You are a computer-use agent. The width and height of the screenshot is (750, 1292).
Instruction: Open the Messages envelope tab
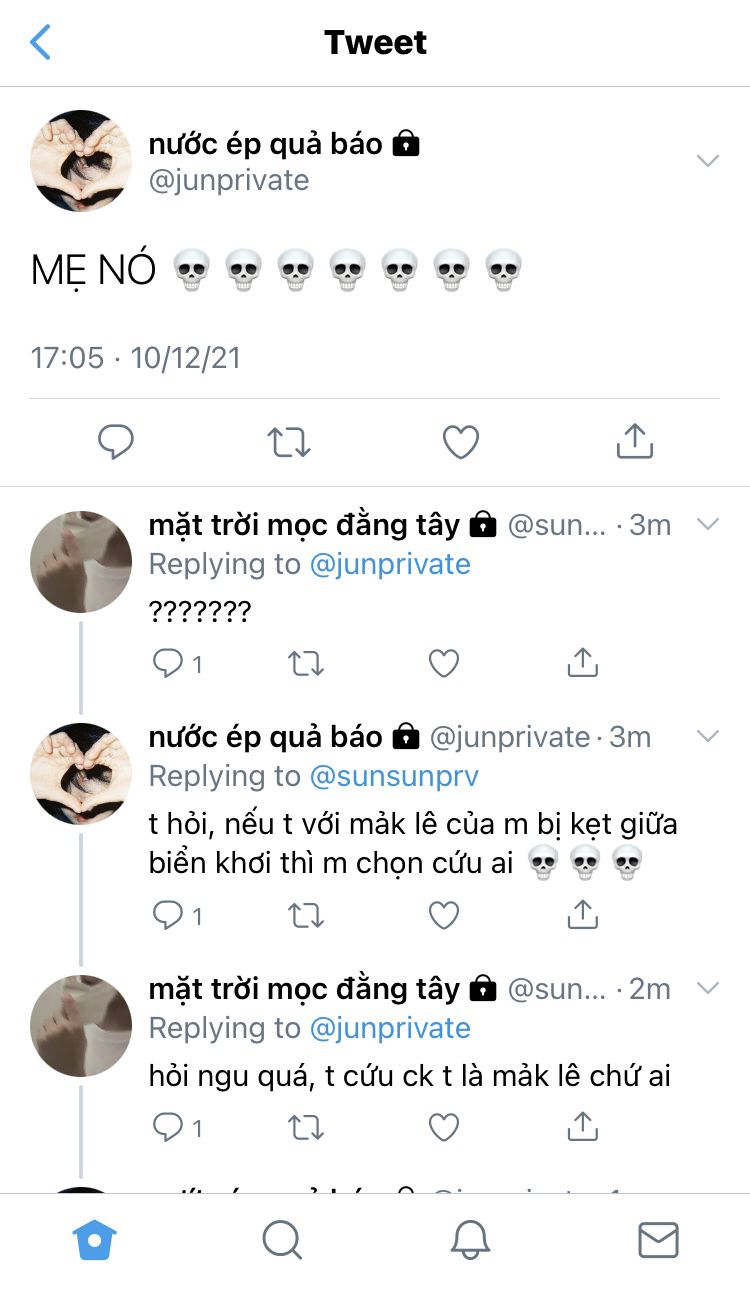(658, 1241)
